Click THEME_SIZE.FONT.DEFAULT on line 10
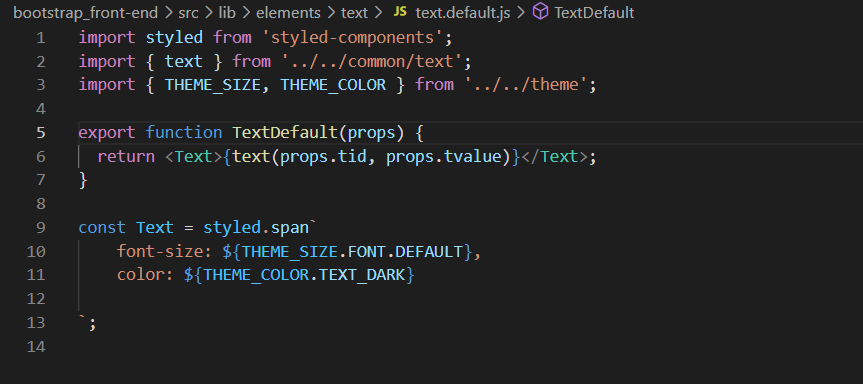The height and width of the screenshot is (384, 863). 352,252
